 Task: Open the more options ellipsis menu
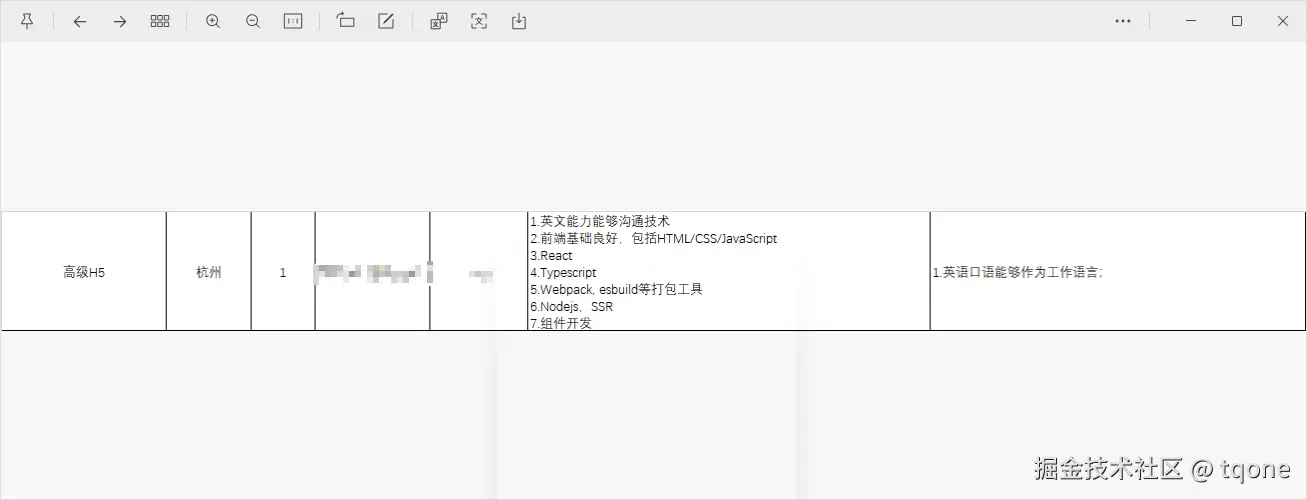(x=1123, y=21)
